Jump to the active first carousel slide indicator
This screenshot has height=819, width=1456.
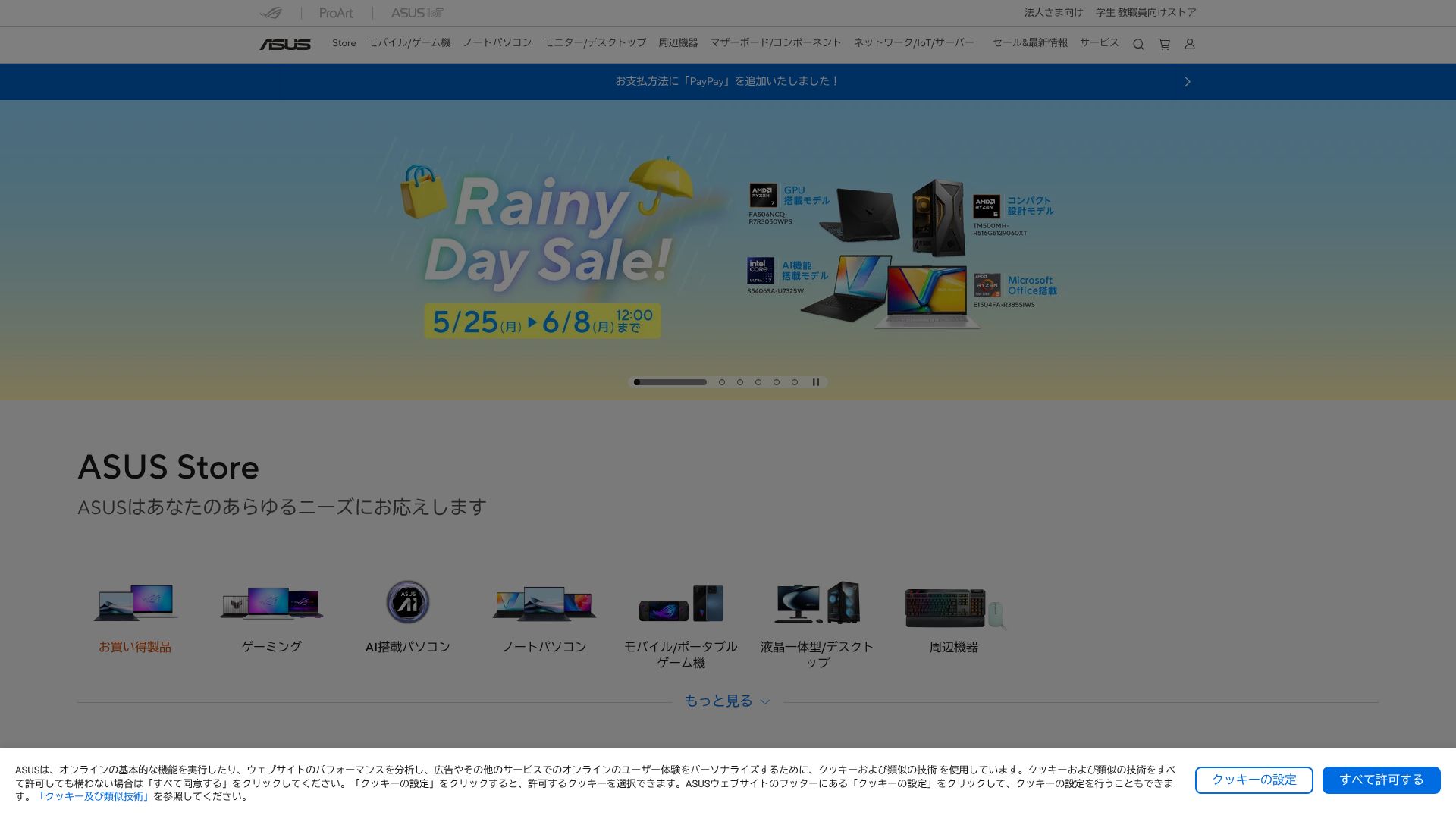pos(670,382)
